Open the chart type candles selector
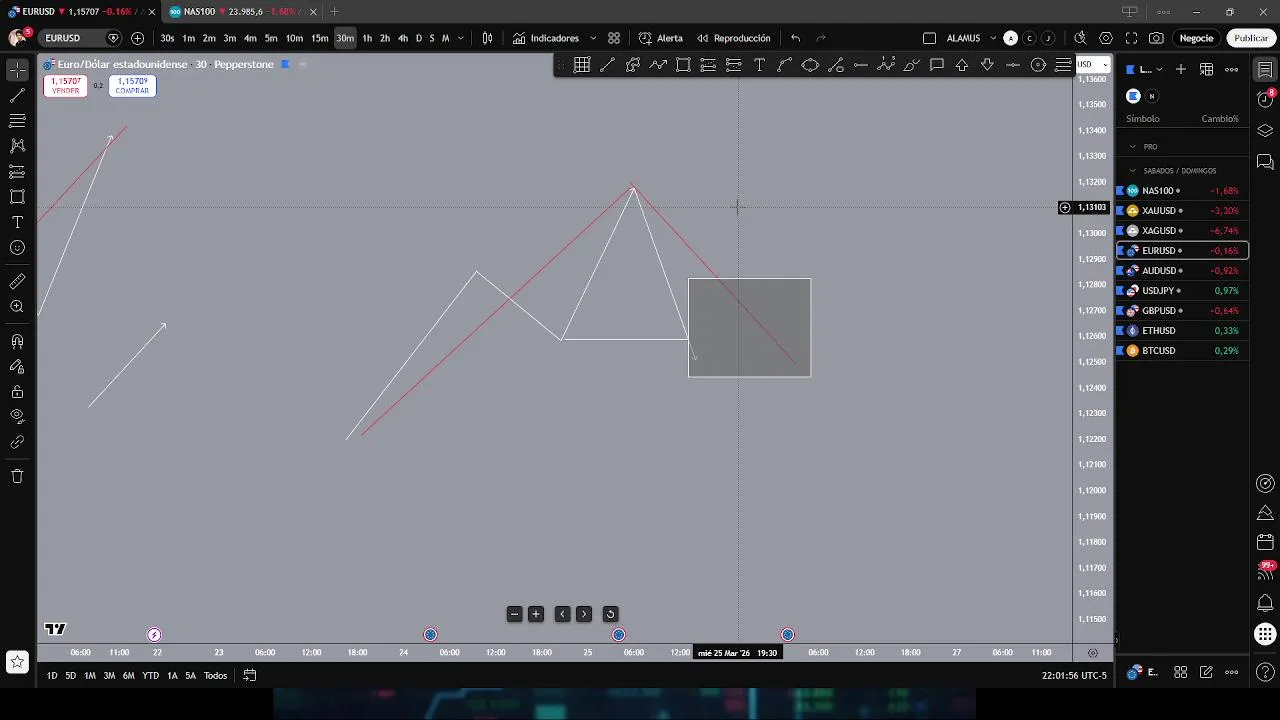Viewport: 1280px width, 720px height. tap(487, 38)
